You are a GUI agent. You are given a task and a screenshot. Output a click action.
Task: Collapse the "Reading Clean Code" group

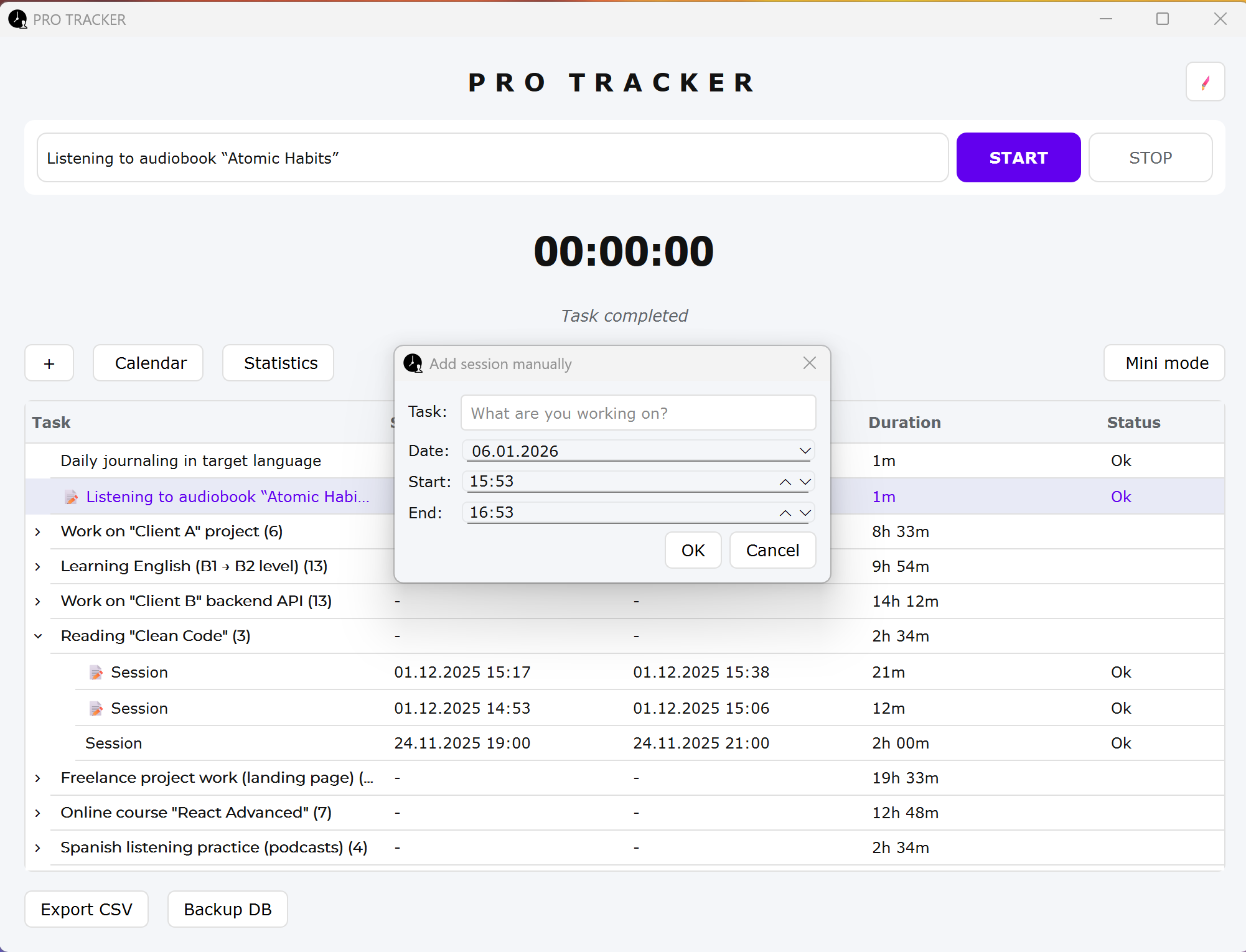pos(38,635)
